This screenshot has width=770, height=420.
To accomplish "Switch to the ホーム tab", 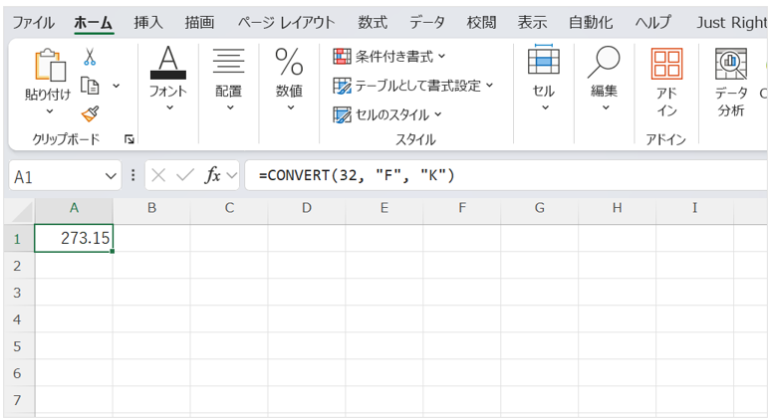I will click(x=93, y=23).
